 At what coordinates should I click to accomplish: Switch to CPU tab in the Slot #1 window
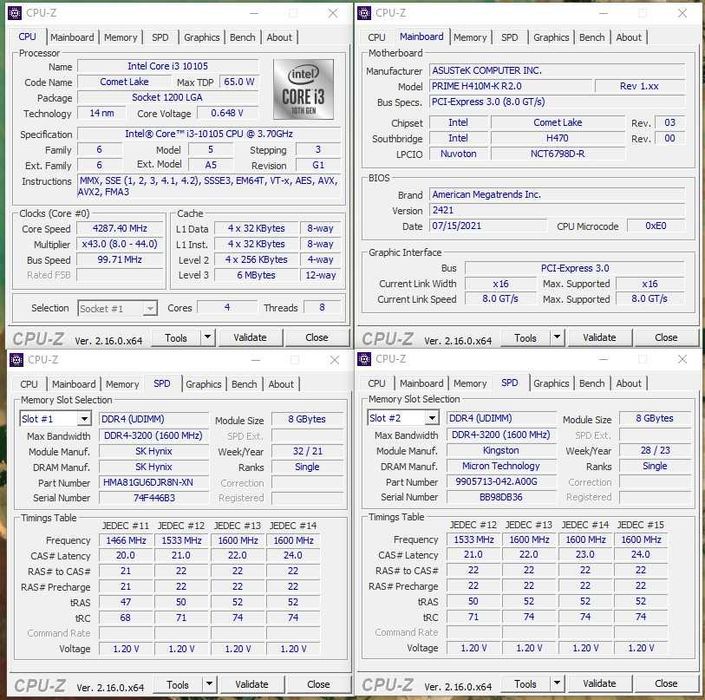click(x=29, y=384)
